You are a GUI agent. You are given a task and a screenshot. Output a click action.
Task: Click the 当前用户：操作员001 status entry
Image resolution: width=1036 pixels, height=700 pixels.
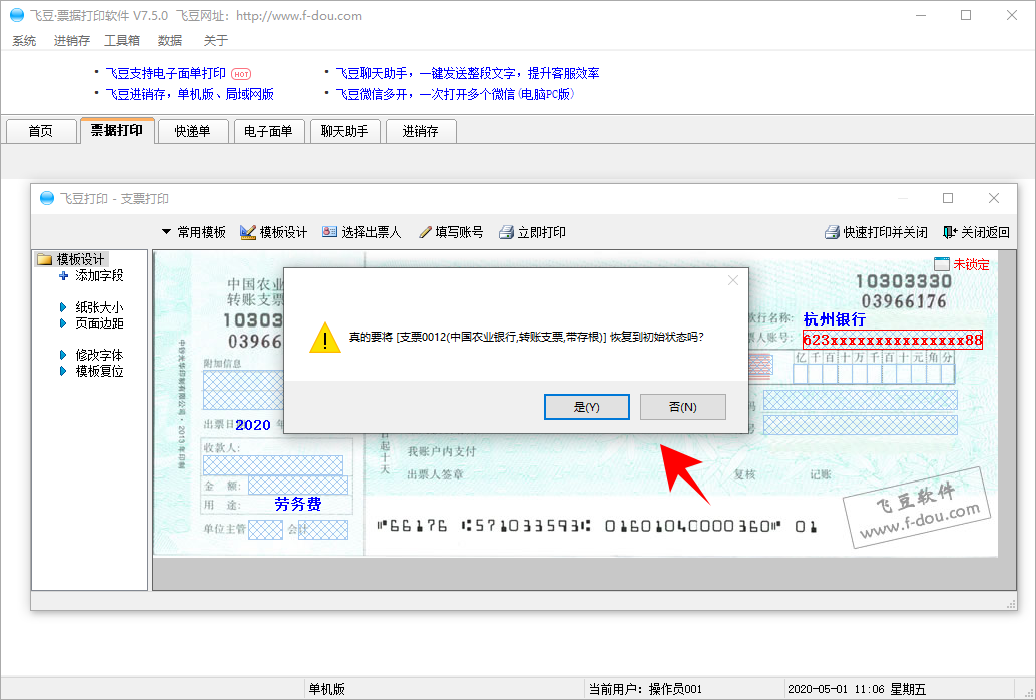point(646,689)
